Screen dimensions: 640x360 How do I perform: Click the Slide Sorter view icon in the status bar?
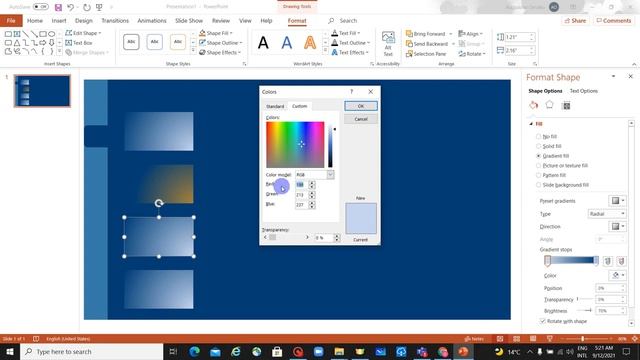tap(516, 339)
